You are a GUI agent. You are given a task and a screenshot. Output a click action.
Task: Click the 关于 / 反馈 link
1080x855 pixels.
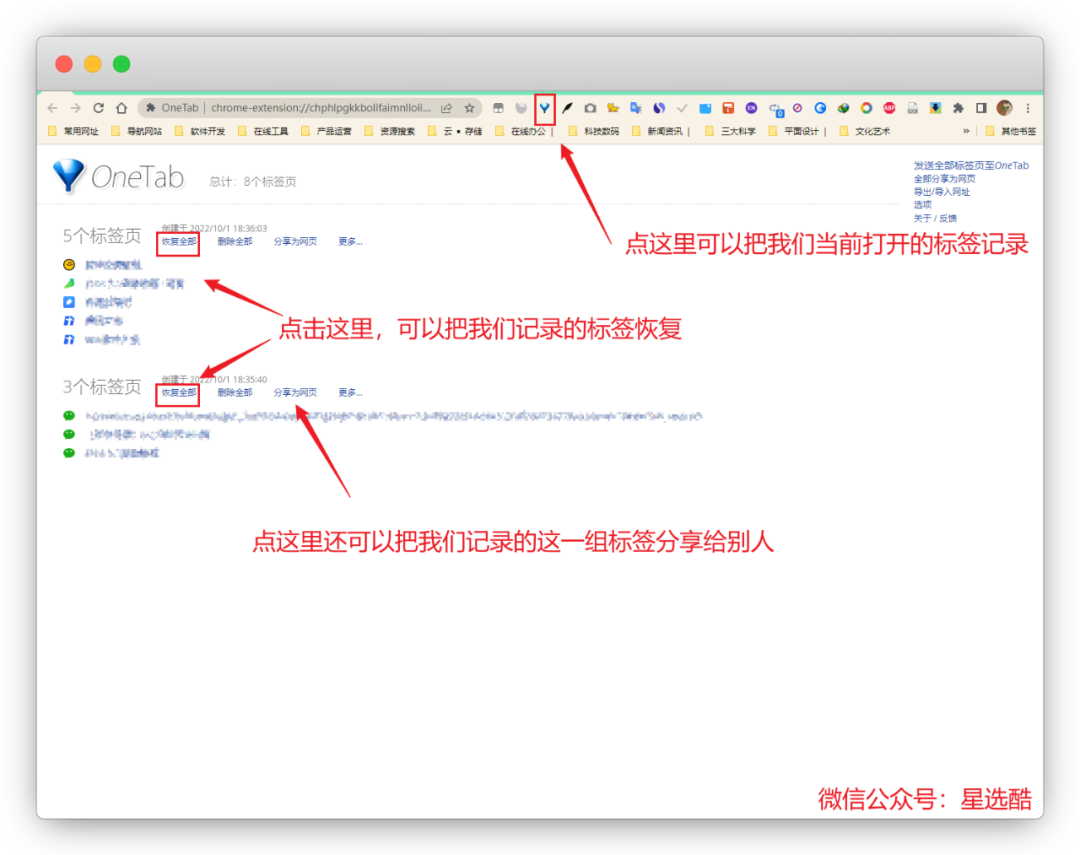click(x=935, y=218)
